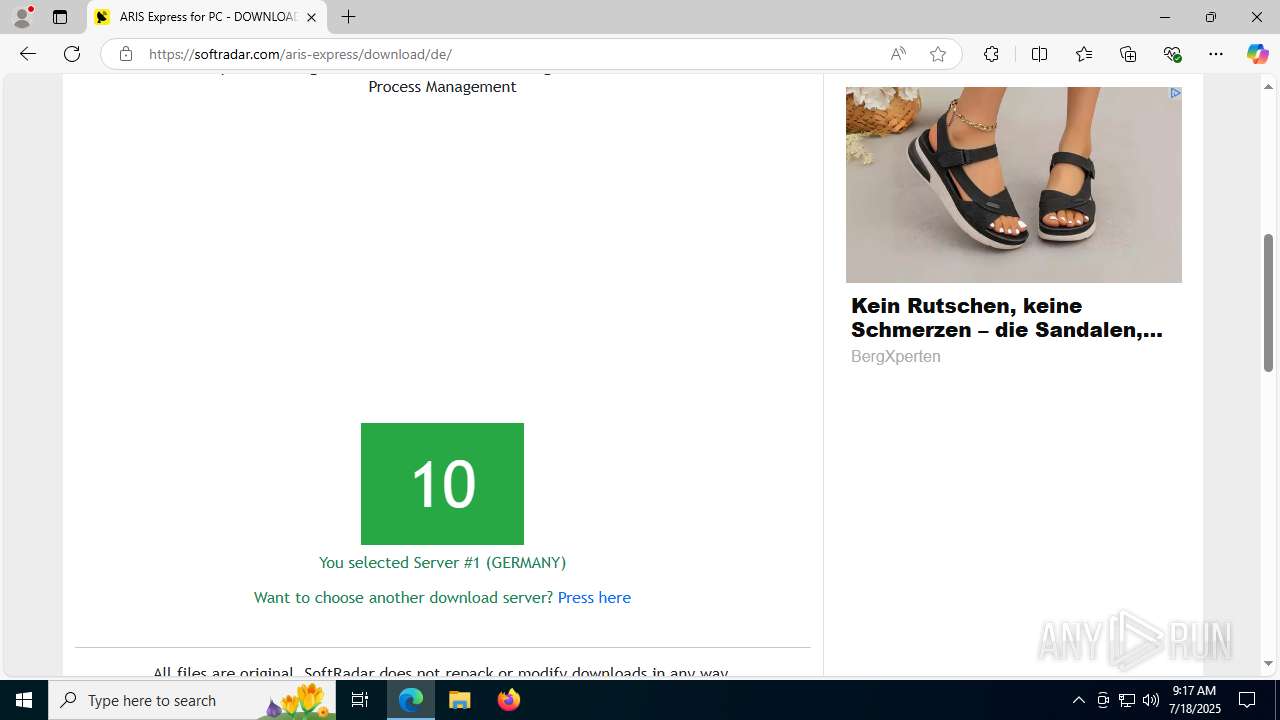The width and height of the screenshot is (1280, 720).
Task: Click the 'Process Management' text
Action: (x=442, y=87)
